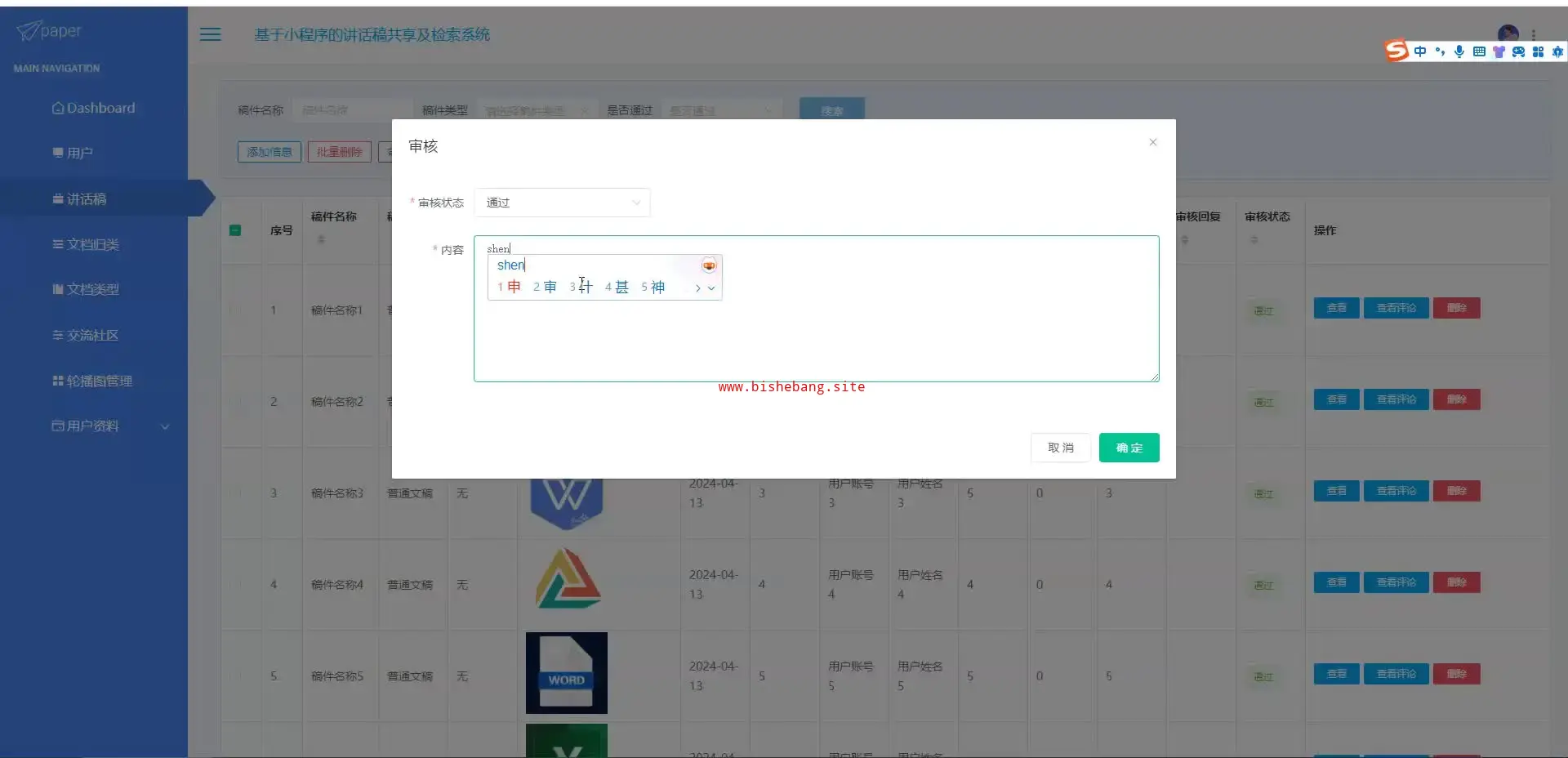Delete the 稿件名称5 row
This screenshot has width=1568, height=758.
pyautogui.click(x=1457, y=674)
